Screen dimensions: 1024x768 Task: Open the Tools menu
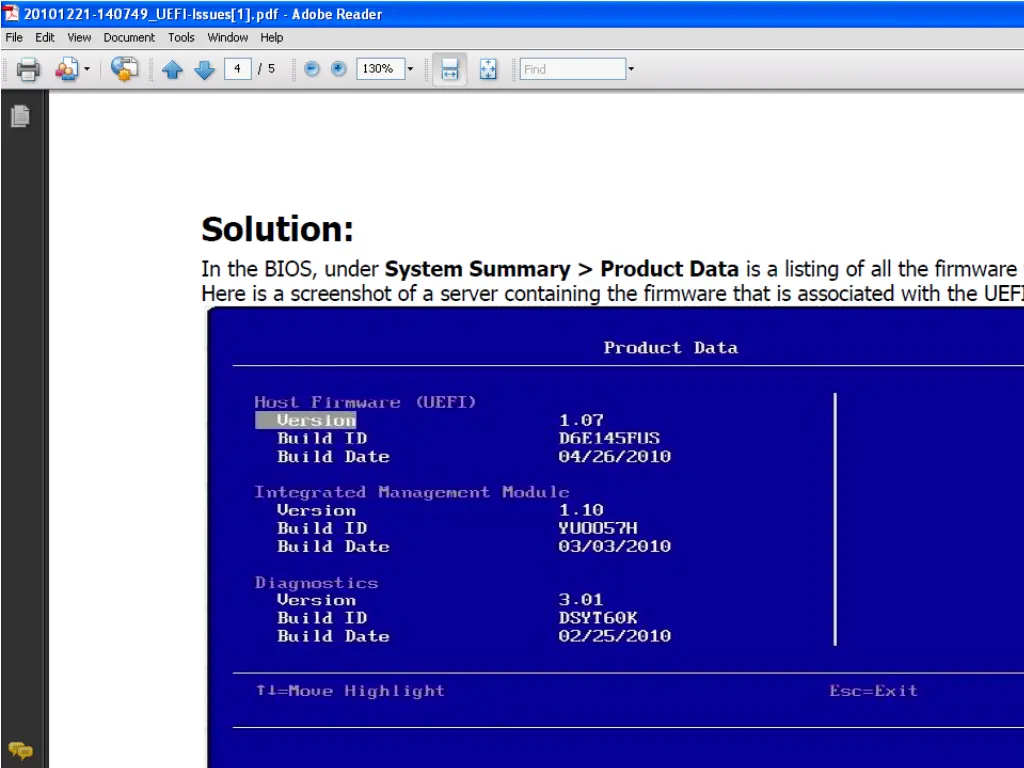[x=181, y=38]
